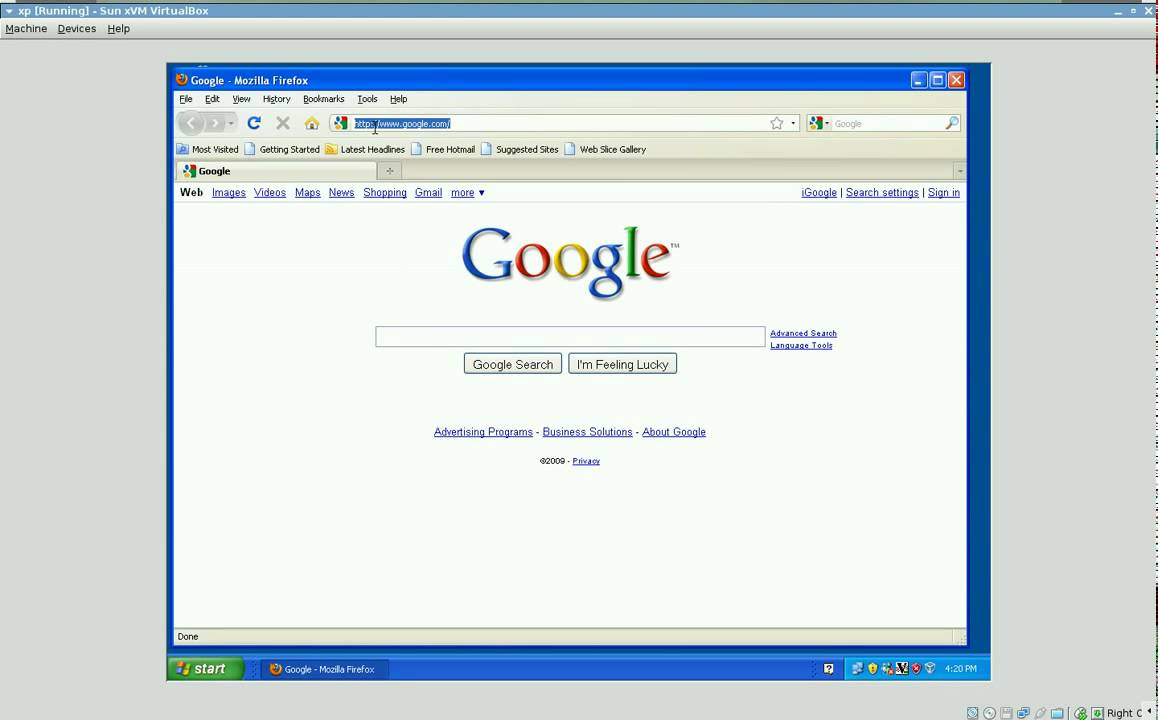Click the Firefox forward arrow button
This screenshot has height=720, width=1158.
point(214,123)
